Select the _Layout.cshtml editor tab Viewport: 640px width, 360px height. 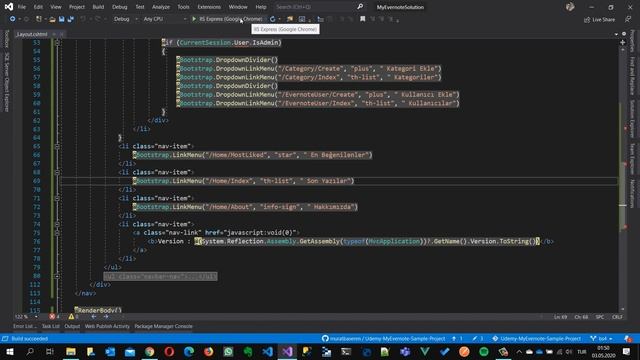31,34
